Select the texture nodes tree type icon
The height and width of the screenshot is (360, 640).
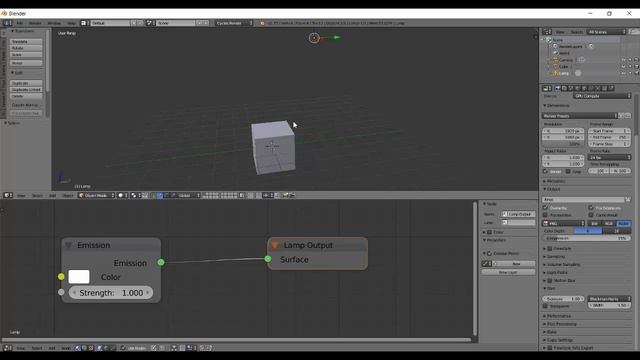tap(91, 348)
